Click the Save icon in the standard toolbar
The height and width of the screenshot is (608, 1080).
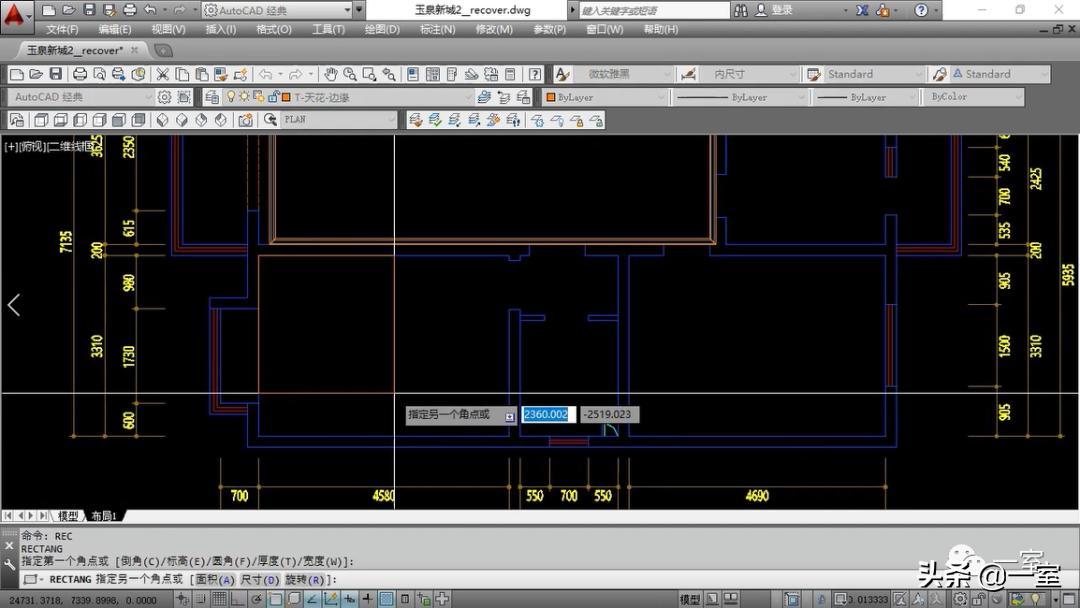(x=55, y=74)
